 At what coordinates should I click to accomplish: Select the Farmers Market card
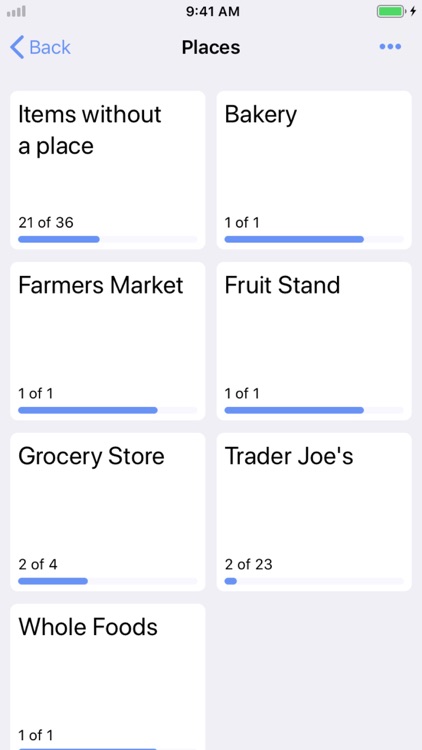pos(108,341)
